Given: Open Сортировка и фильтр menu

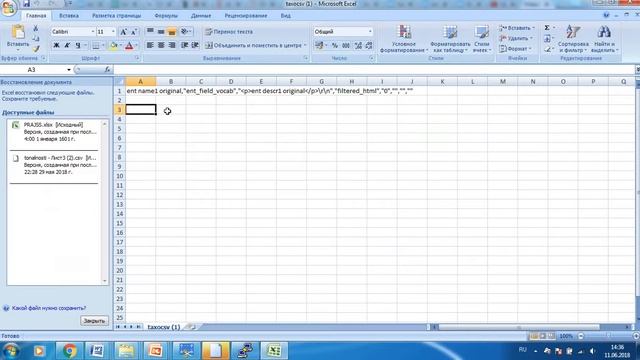Looking at the screenshot, I should coord(573,39).
